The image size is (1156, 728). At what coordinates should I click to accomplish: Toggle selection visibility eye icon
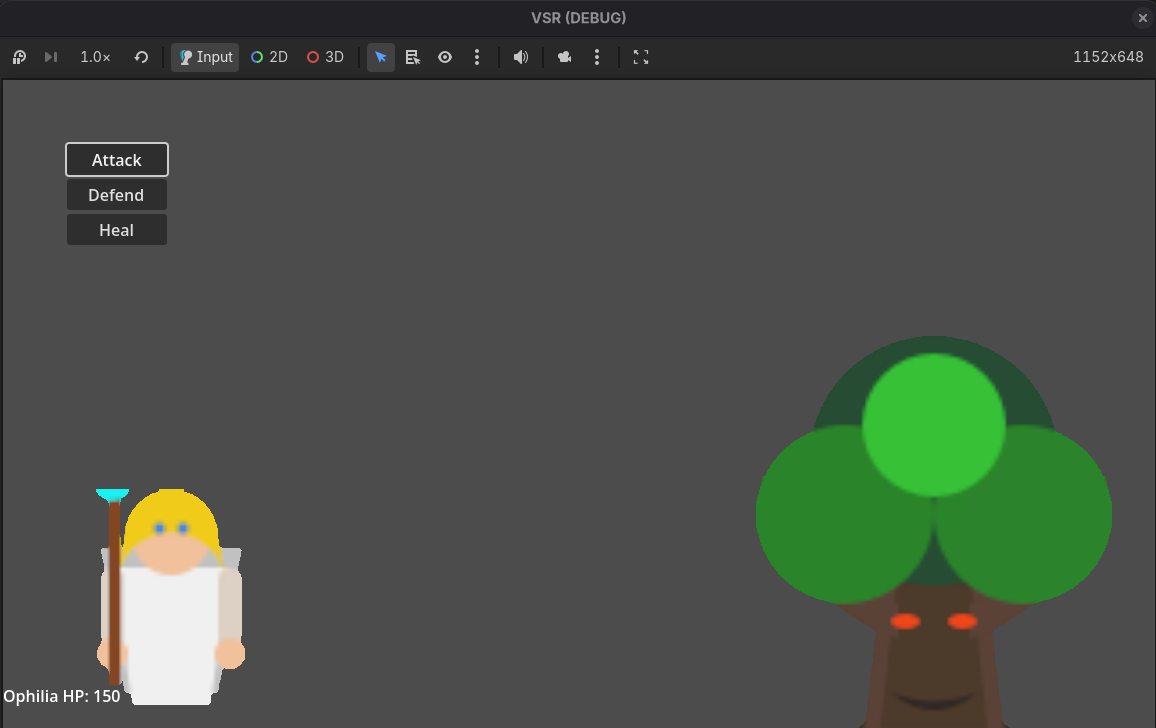coord(445,57)
